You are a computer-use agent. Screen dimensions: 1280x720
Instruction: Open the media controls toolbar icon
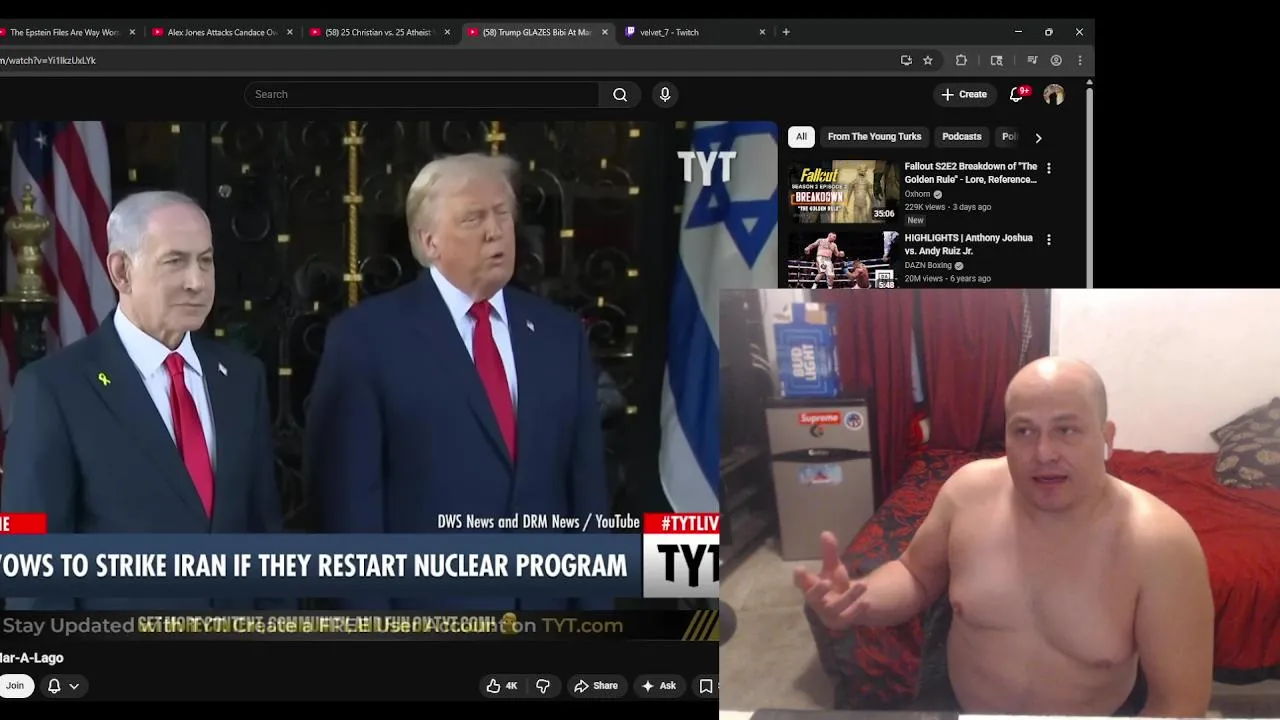pyautogui.click(x=1032, y=60)
